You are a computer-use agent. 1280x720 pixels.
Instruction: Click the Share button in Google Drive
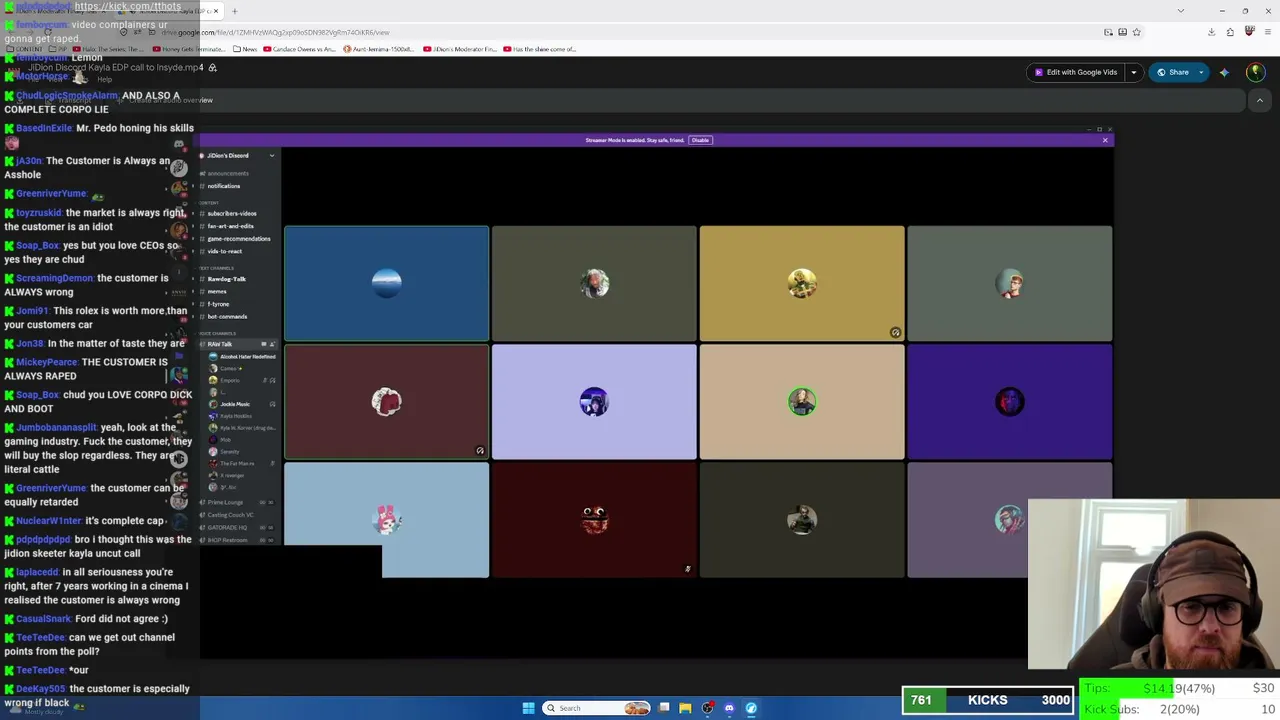point(1173,72)
